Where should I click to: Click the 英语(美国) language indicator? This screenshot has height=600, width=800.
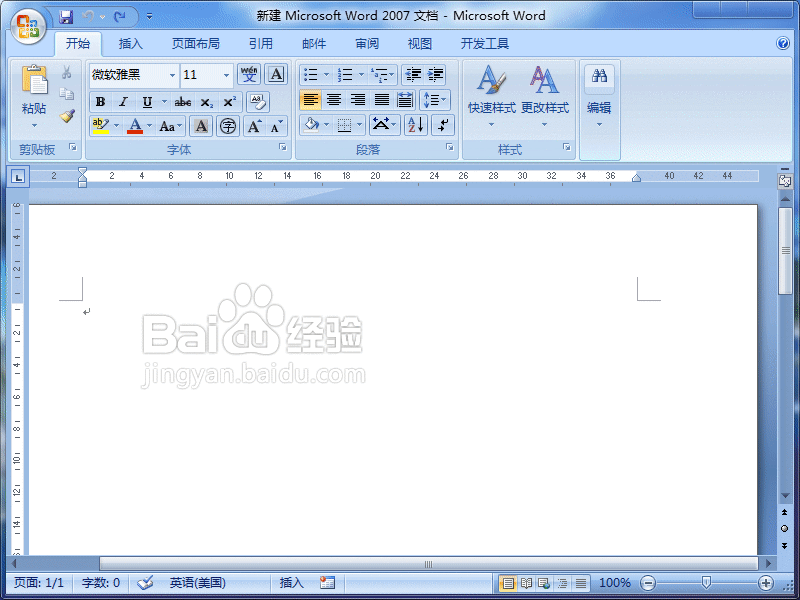(198, 583)
